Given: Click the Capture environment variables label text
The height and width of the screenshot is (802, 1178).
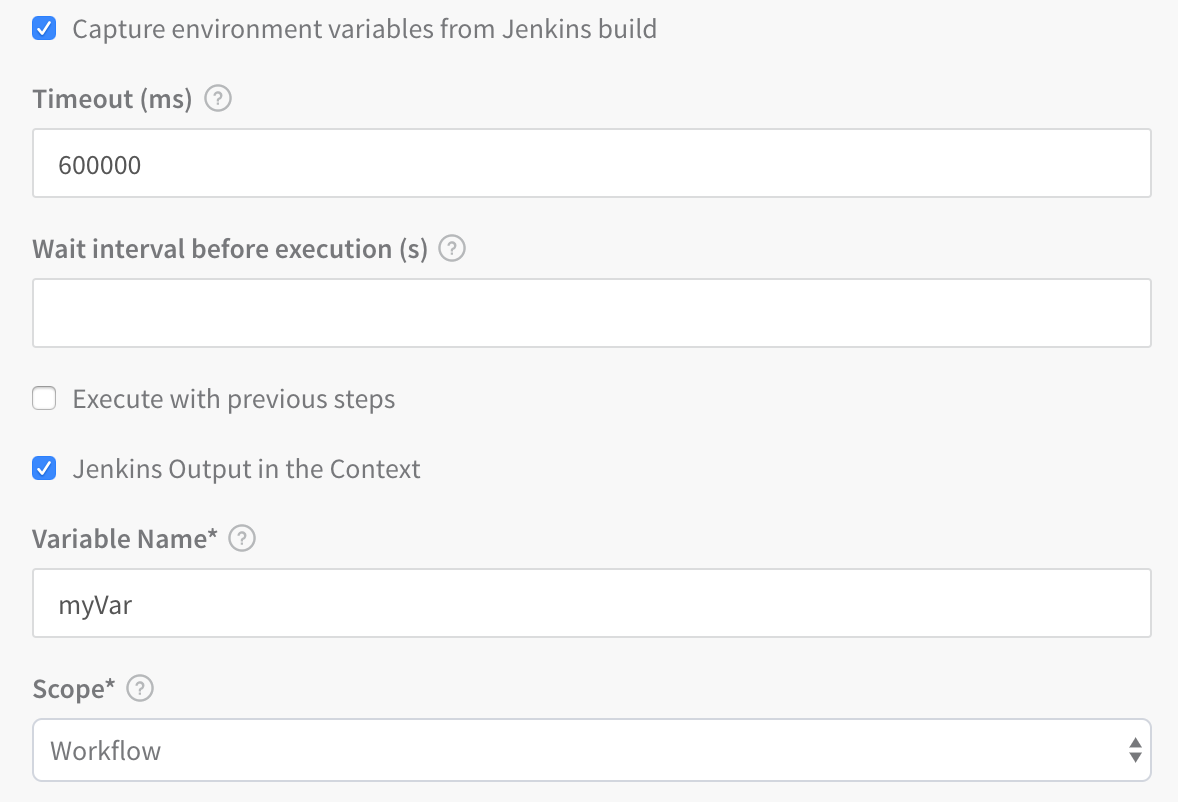Looking at the screenshot, I should [364, 29].
